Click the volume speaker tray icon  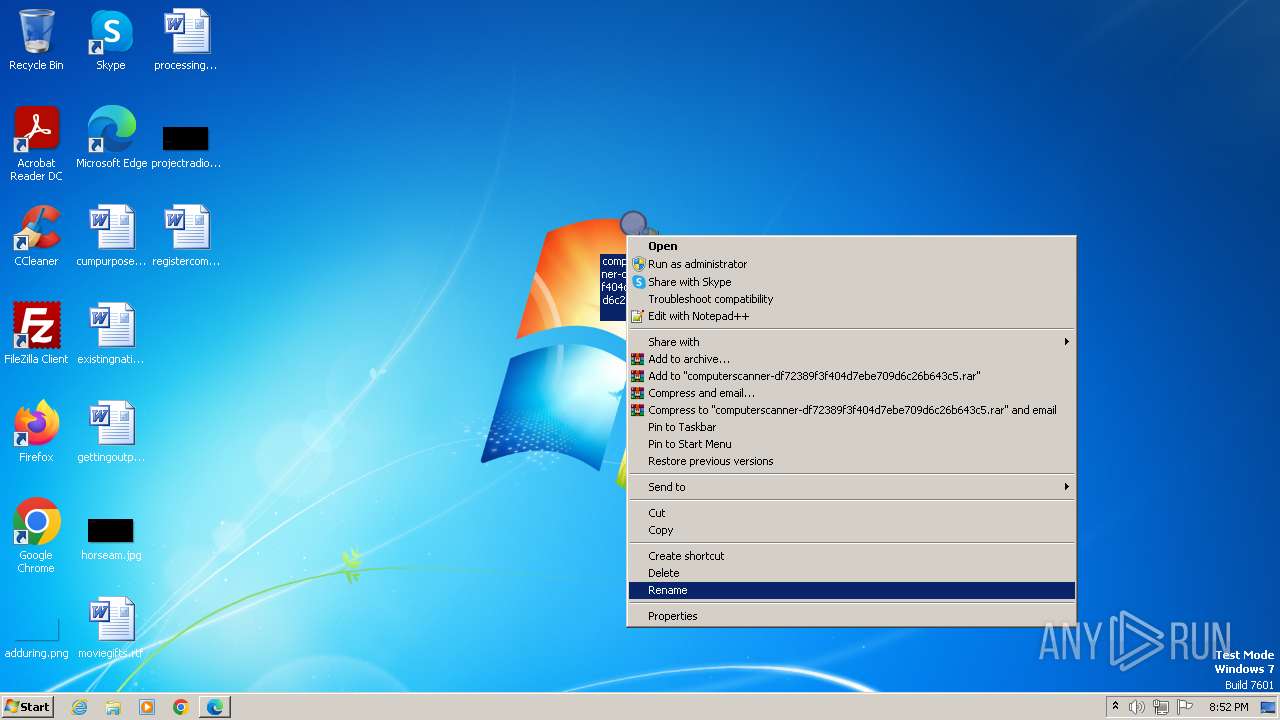pyautogui.click(x=1137, y=707)
